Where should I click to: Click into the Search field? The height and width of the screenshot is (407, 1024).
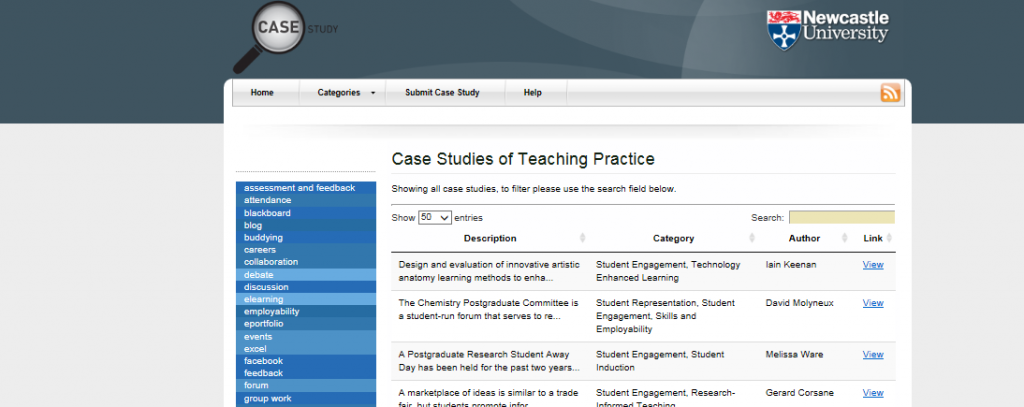click(841, 217)
